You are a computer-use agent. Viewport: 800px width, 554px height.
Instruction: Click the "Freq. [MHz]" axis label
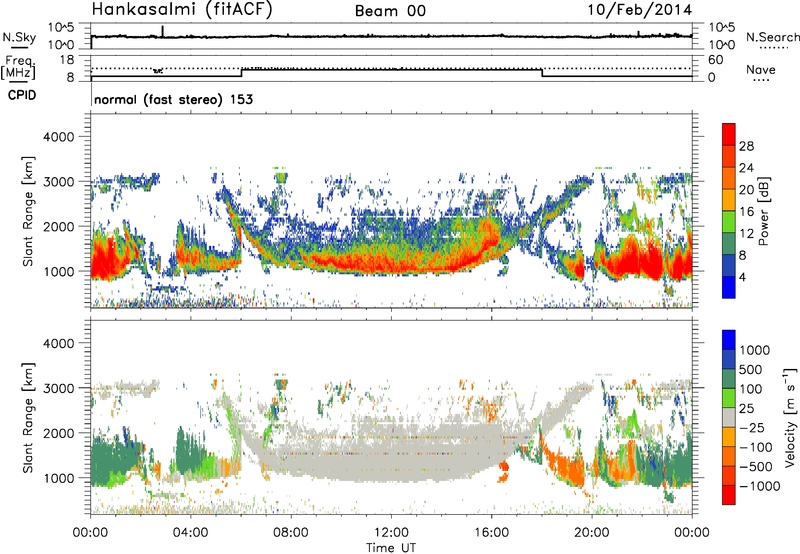coord(18,68)
